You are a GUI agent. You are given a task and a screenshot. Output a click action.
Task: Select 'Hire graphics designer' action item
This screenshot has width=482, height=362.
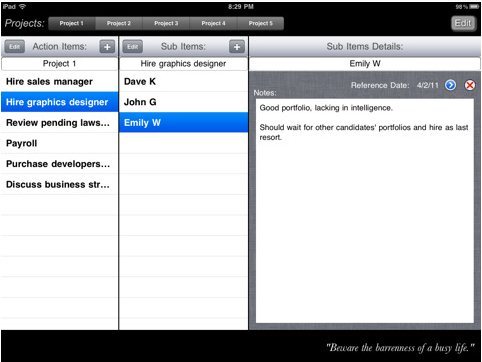click(x=59, y=102)
